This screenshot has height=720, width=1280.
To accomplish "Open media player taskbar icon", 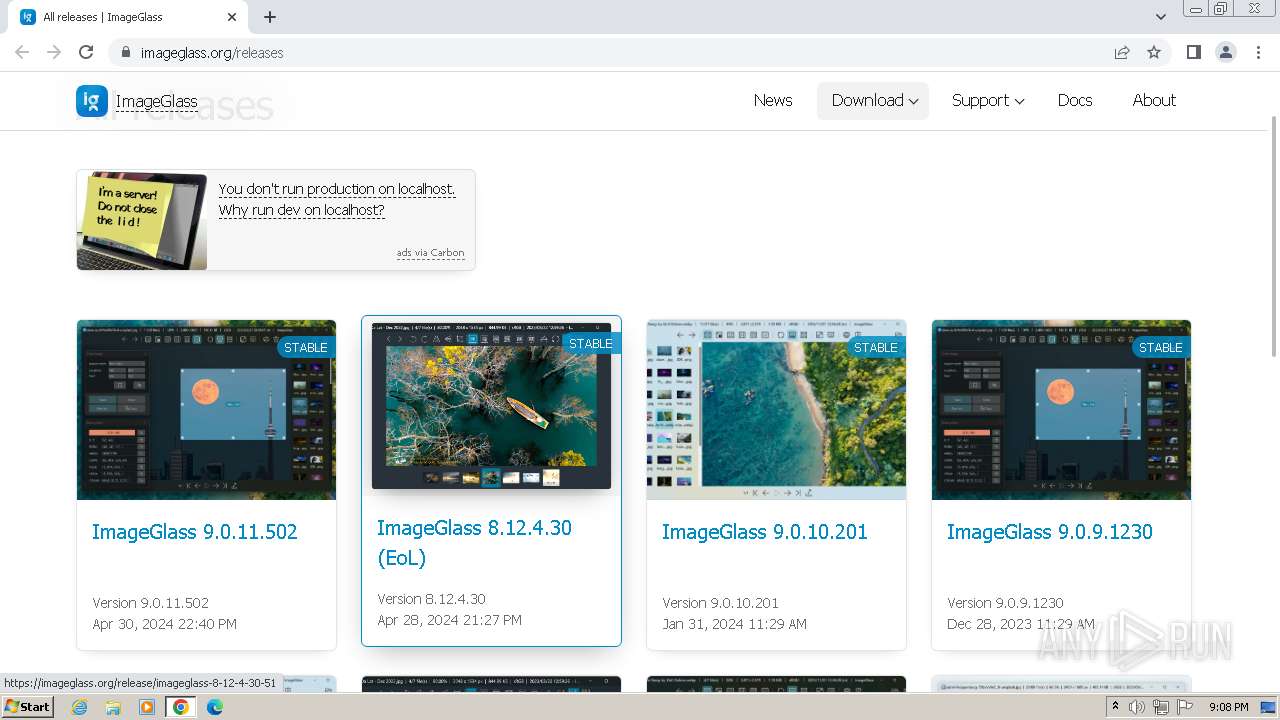I will click(147, 707).
